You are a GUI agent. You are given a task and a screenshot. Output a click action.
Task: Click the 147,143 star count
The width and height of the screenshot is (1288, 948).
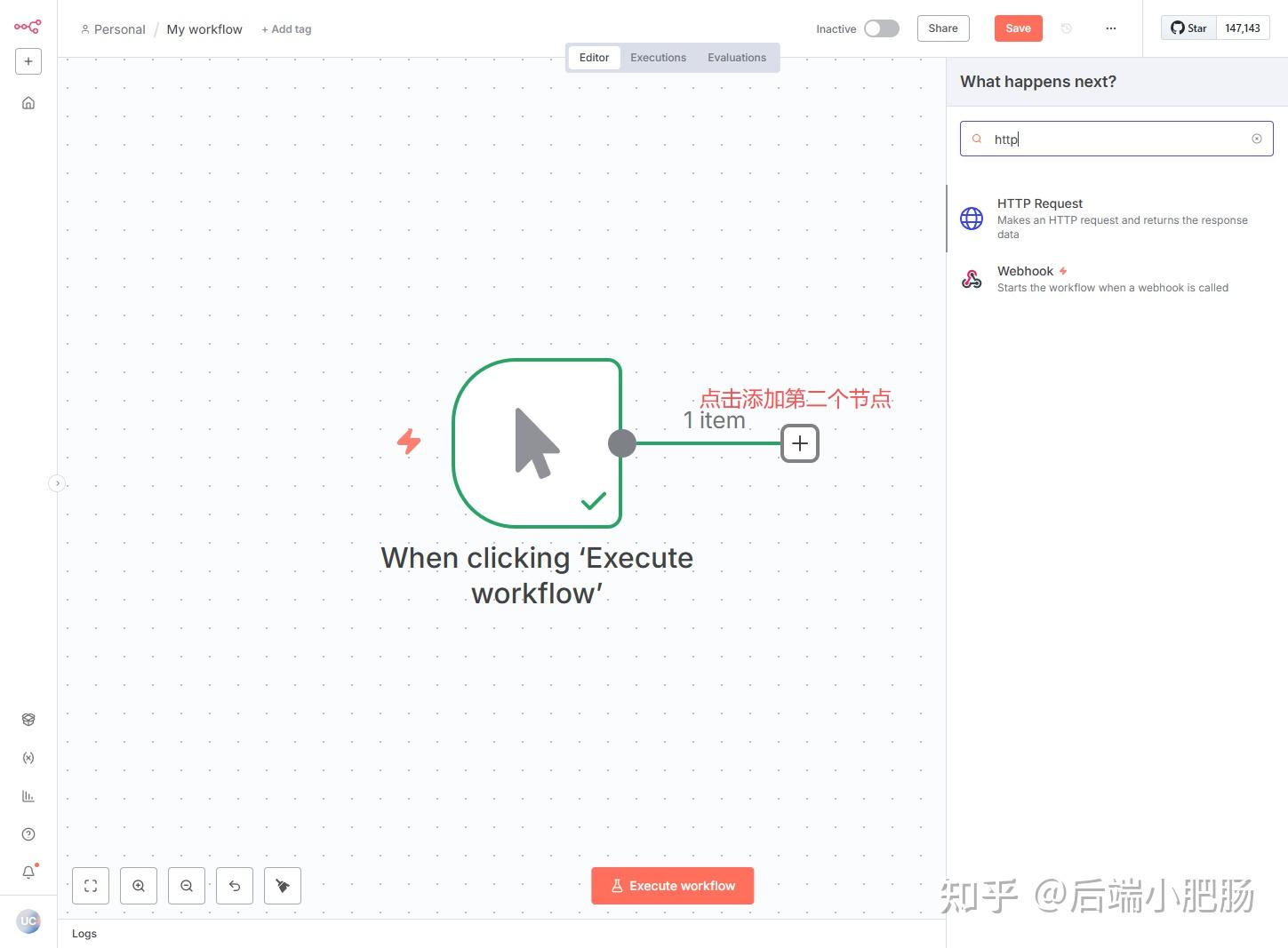click(1243, 28)
